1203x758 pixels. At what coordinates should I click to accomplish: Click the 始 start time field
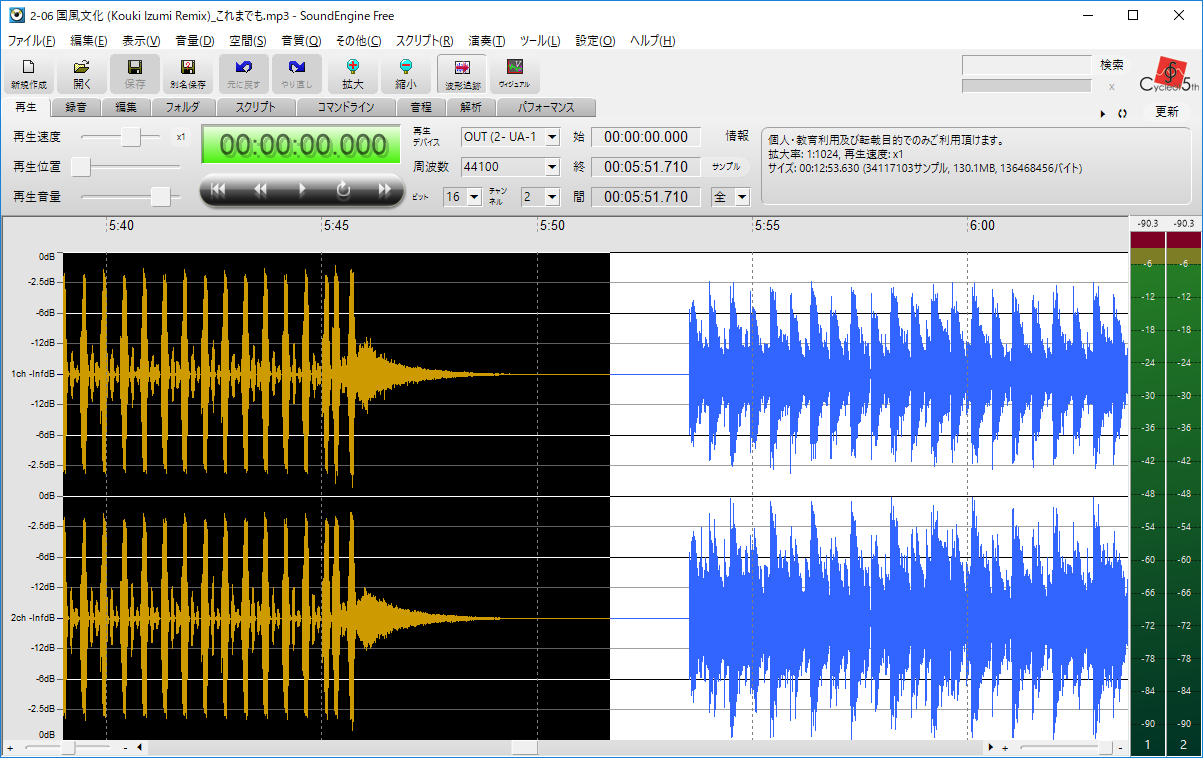coord(646,137)
